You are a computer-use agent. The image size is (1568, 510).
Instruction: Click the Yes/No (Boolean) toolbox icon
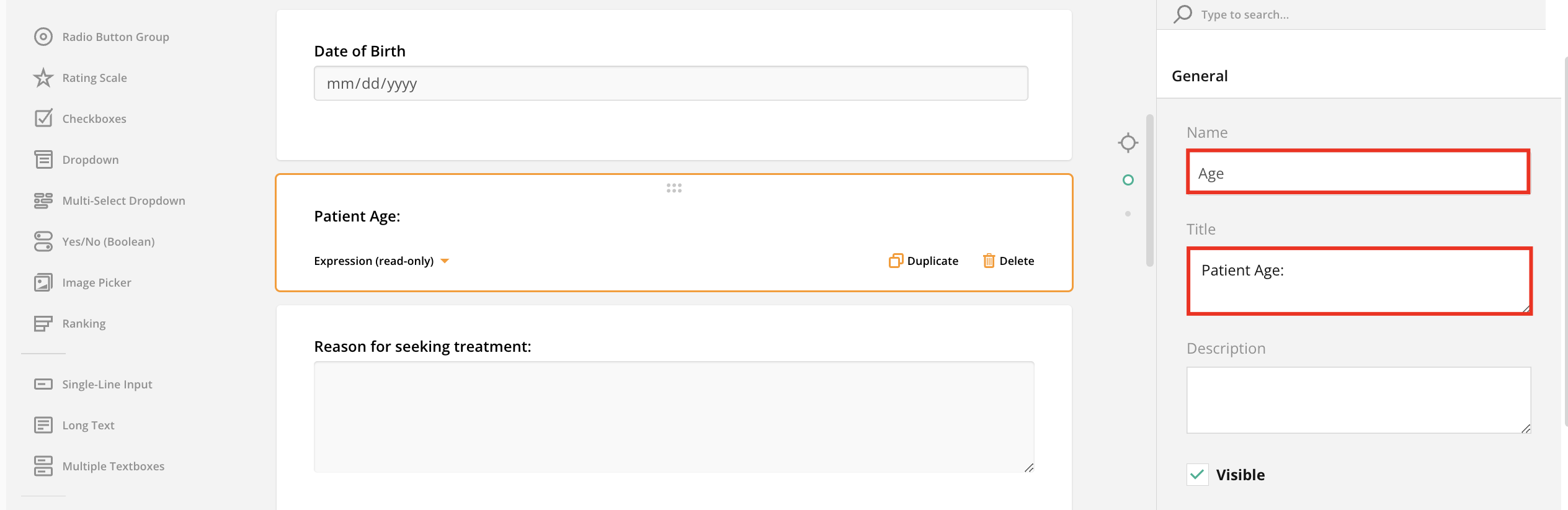point(43,242)
